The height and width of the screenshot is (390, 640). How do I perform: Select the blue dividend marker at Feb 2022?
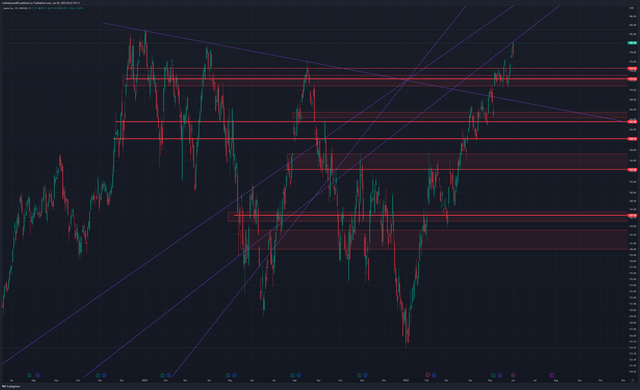click(x=169, y=375)
